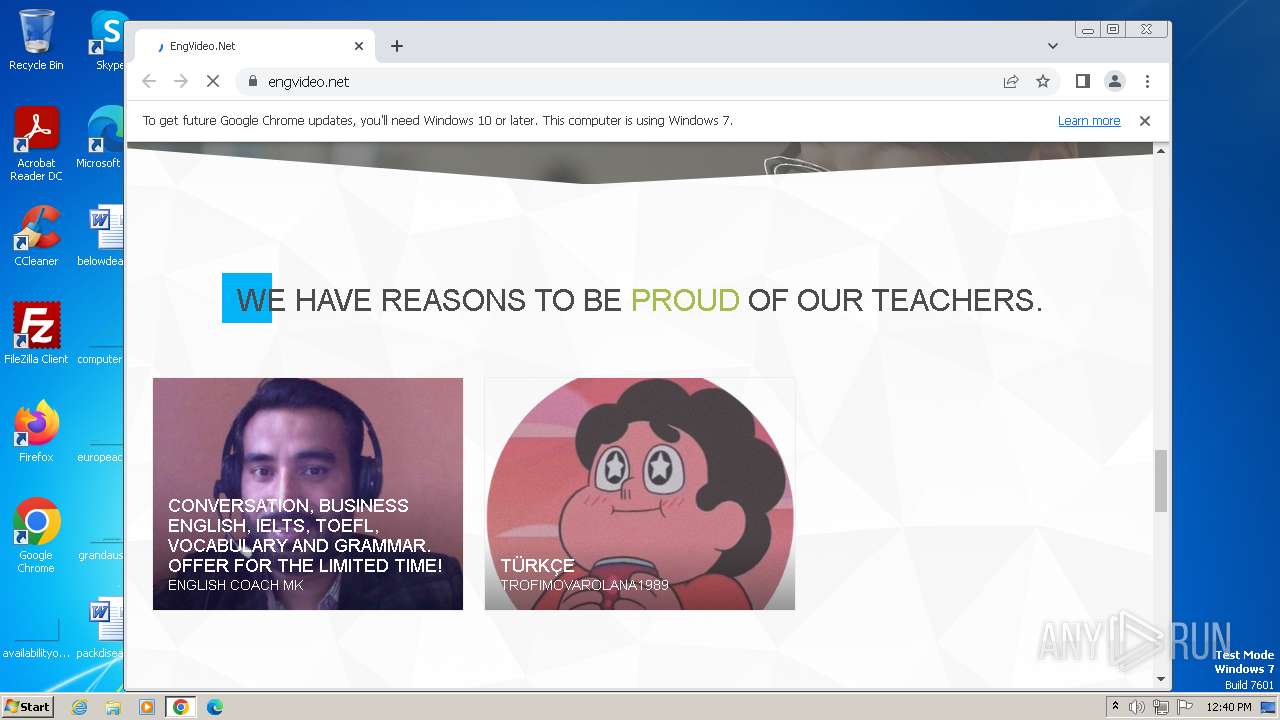Launch Edge from the taskbar
Screen dimensions: 1280x720
(x=215, y=707)
